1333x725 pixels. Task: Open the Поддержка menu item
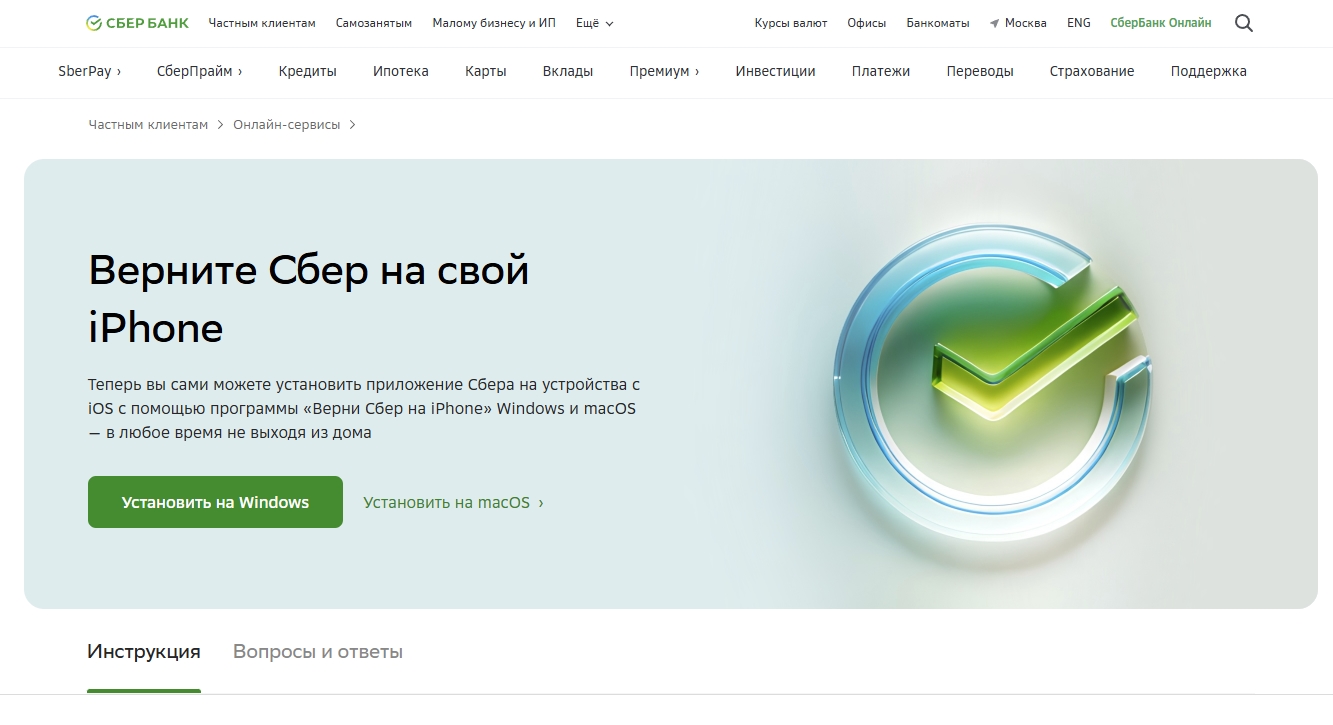point(1209,71)
